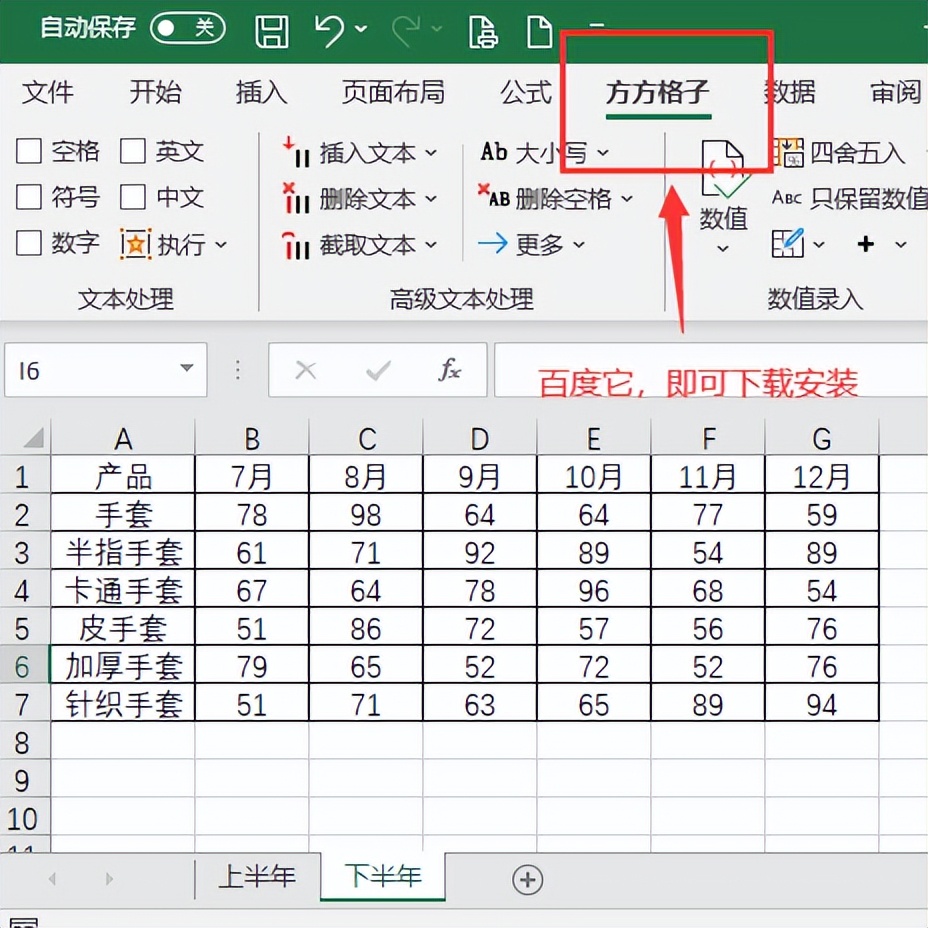Switch to the 方方格子 ribbon tab

click(x=656, y=93)
